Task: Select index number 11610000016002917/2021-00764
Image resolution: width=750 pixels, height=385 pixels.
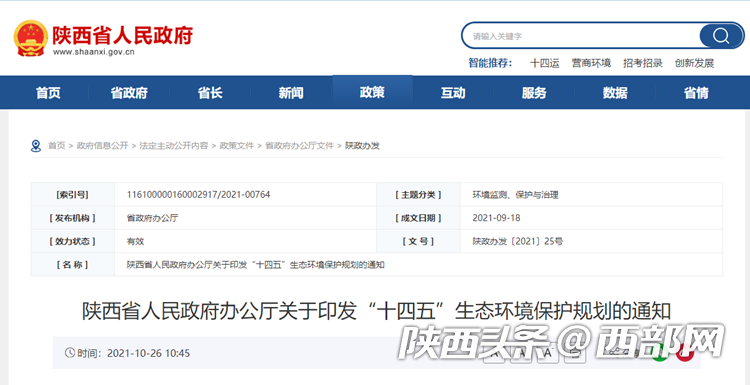Action: click(199, 195)
